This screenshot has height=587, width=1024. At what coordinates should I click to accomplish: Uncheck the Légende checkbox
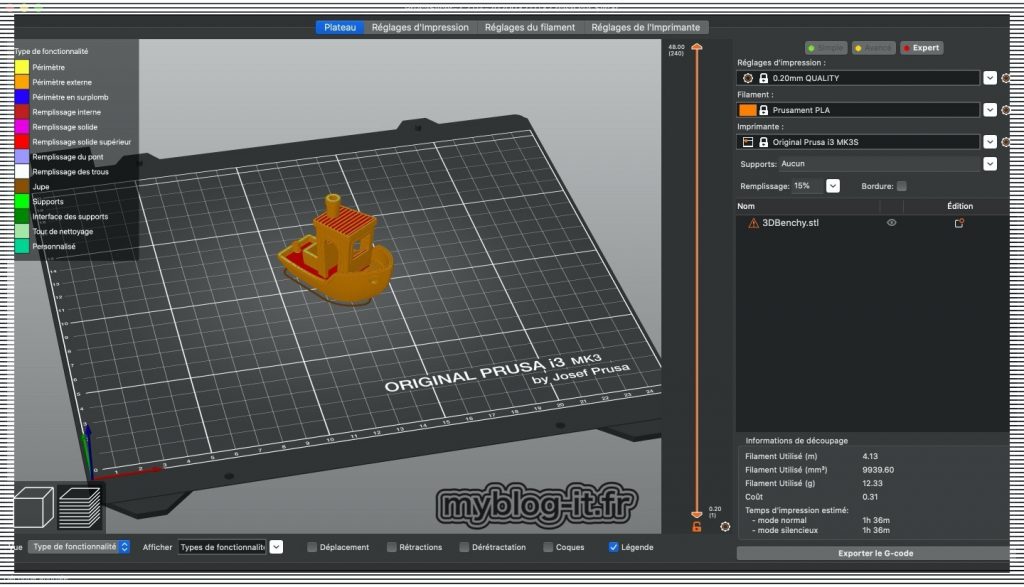614,547
